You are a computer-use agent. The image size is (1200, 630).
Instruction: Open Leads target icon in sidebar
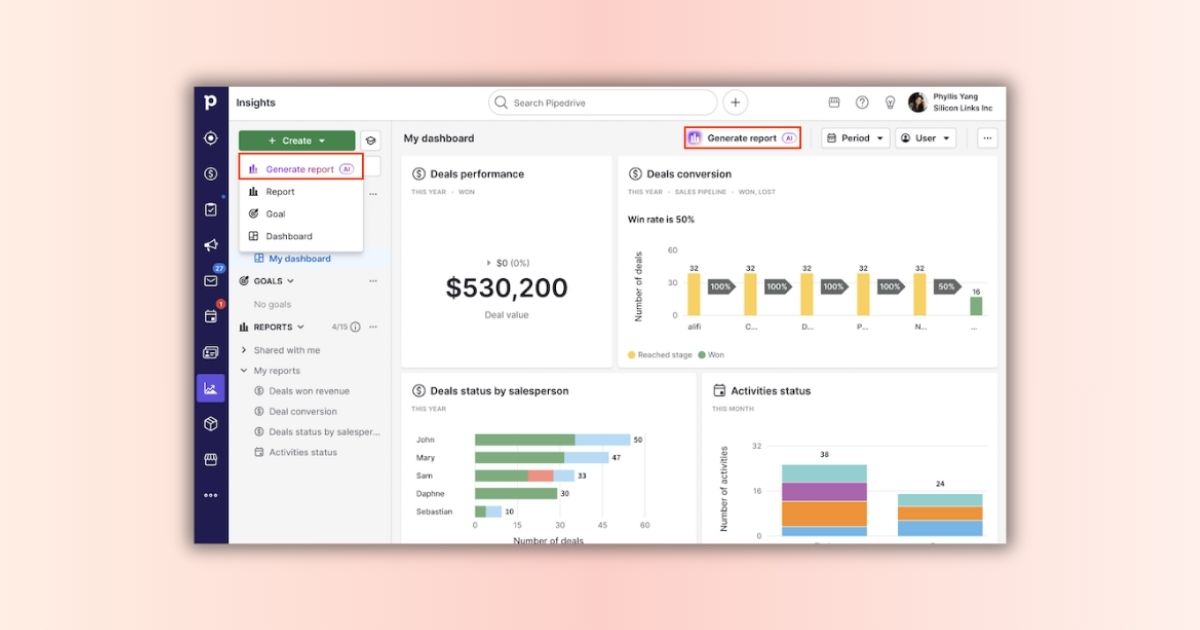210,138
